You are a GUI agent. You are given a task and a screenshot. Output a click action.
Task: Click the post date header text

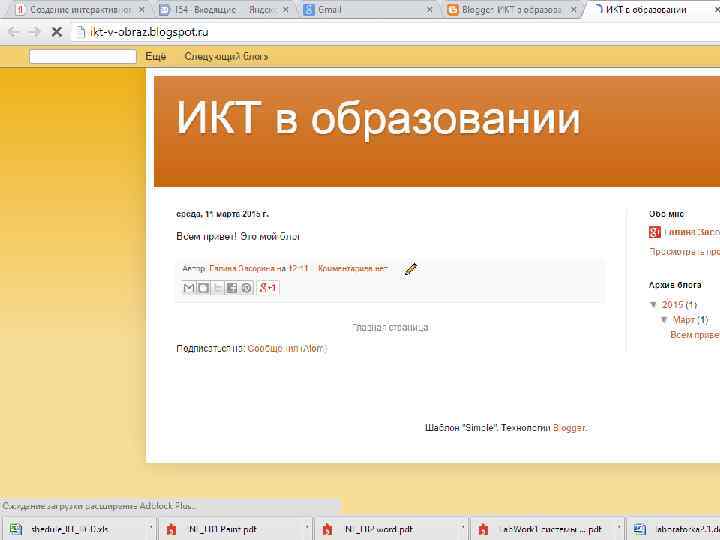click(x=223, y=214)
